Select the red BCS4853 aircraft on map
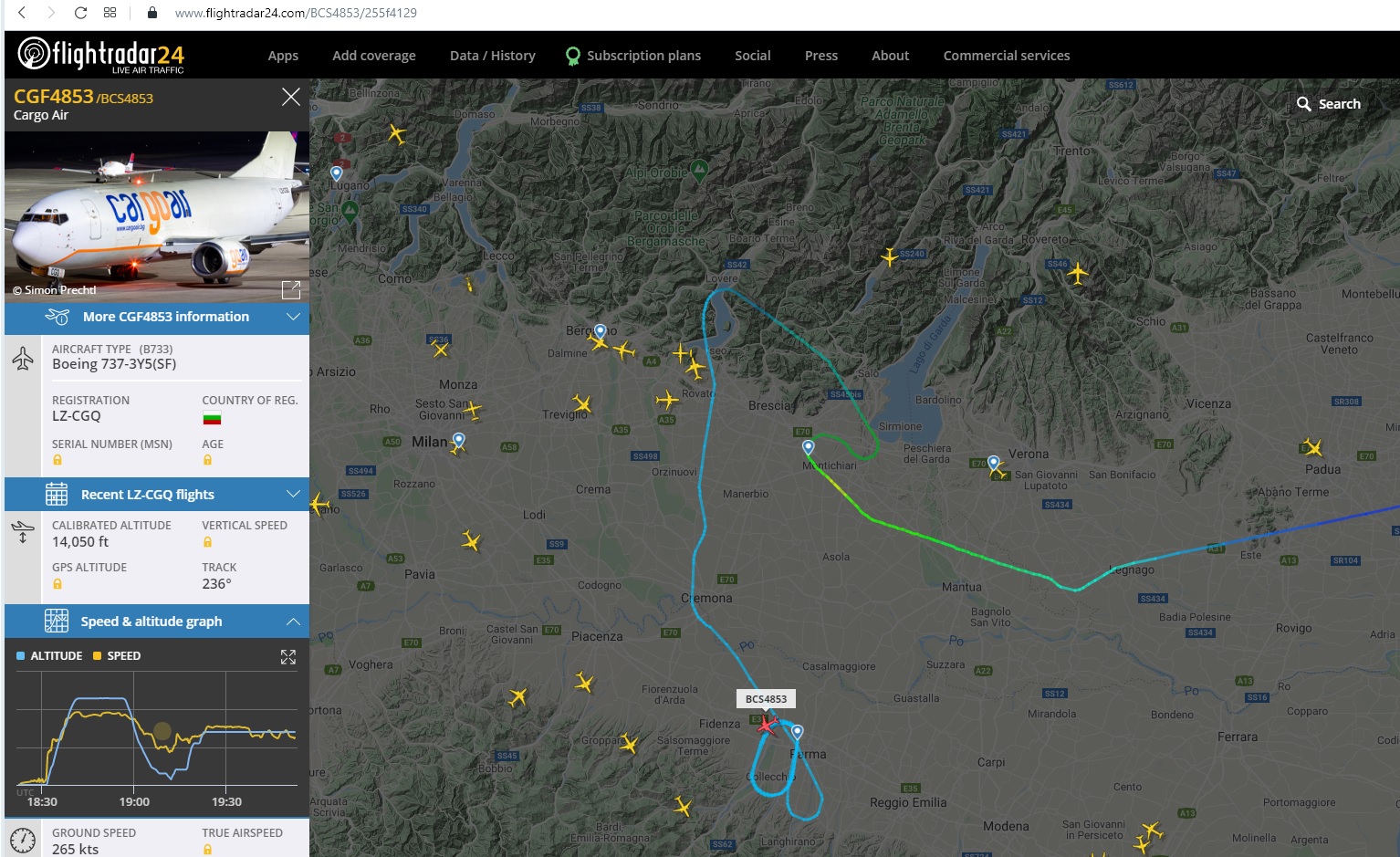 768,726
